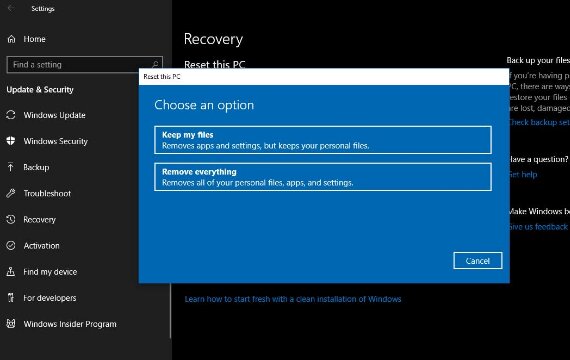Viewport: 570px width, 360px height.
Task: Open the clean installation of Windows link
Action: [x=293, y=299]
